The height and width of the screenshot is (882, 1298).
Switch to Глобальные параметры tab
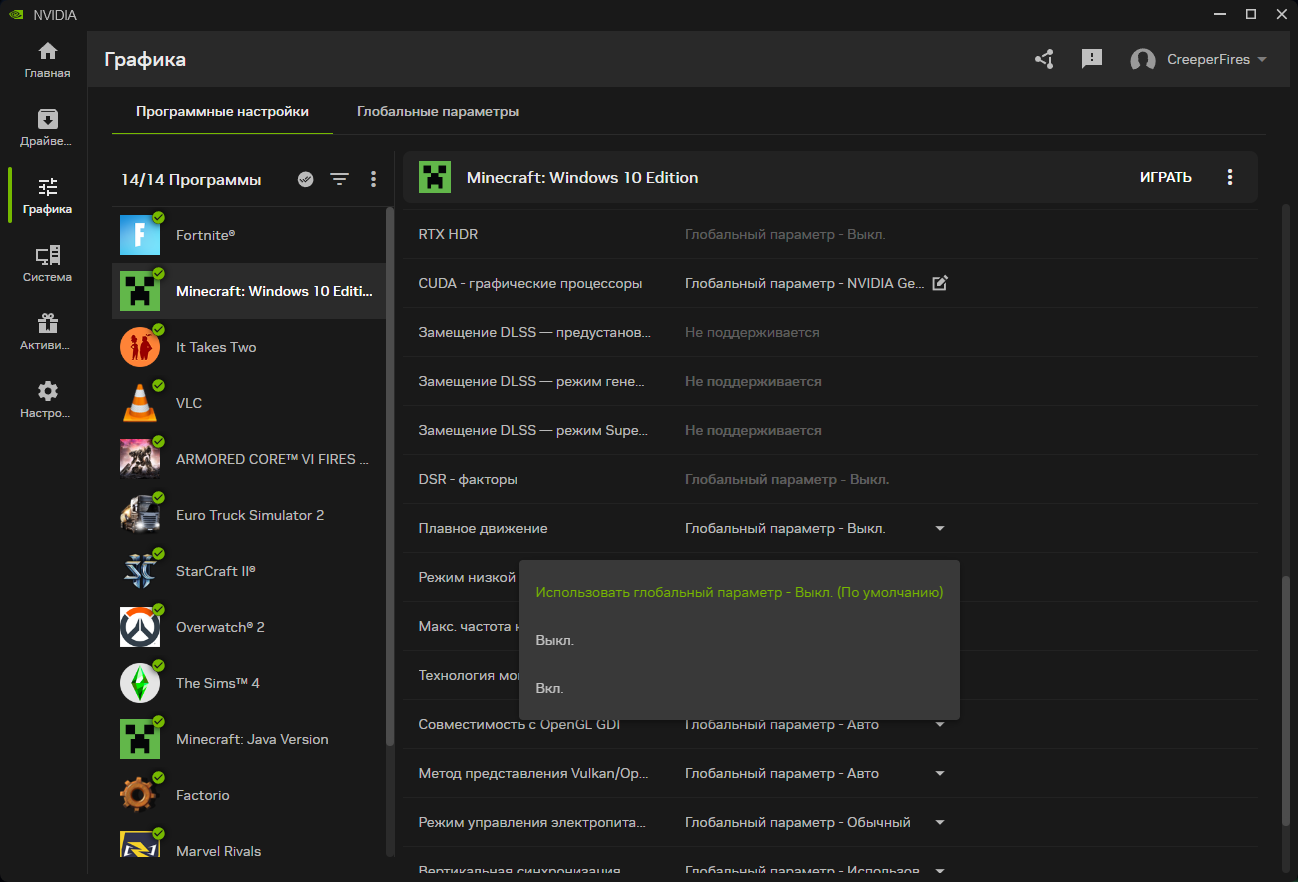coord(438,112)
